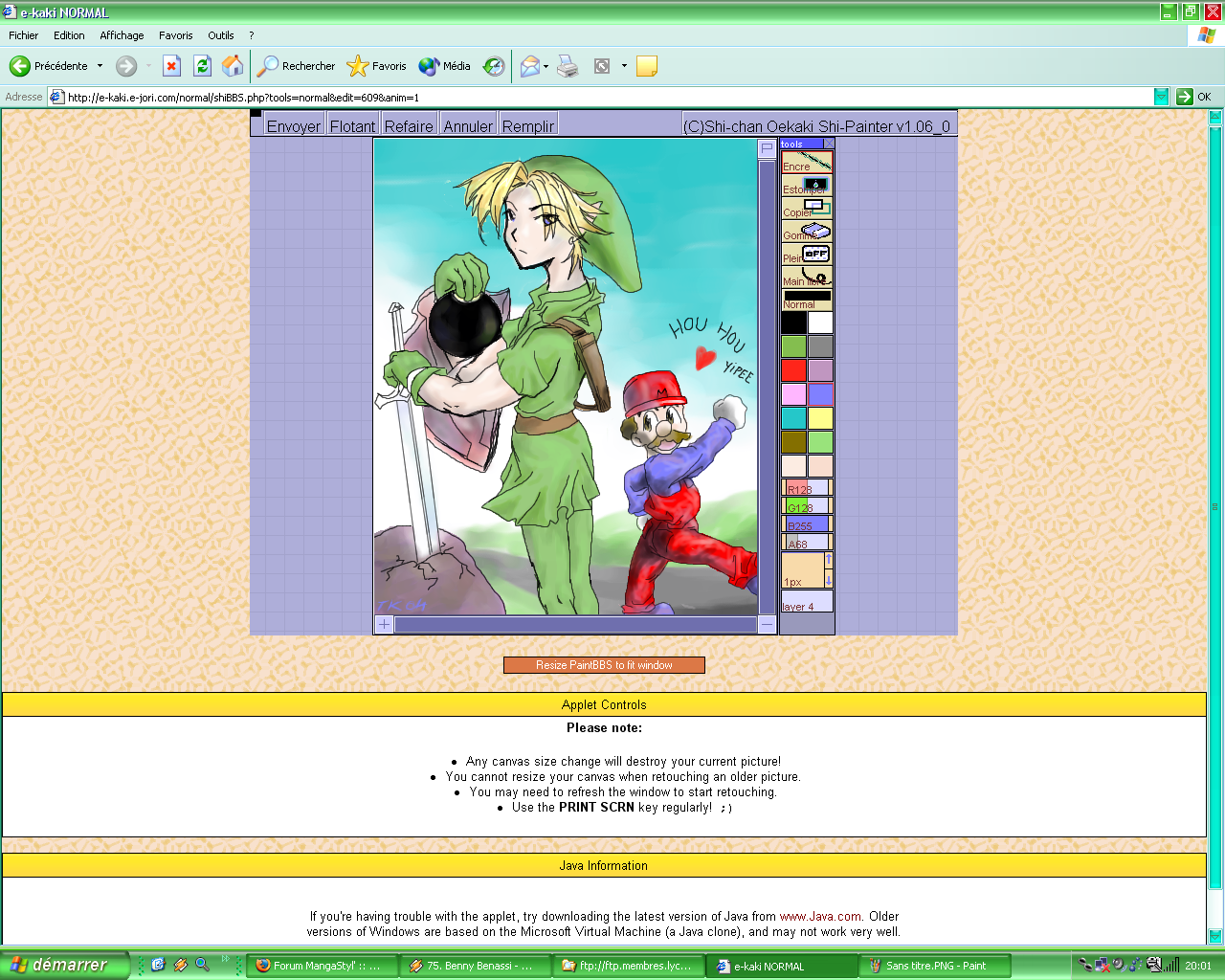The height and width of the screenshot is (980, 1225).
Task: Click the layer 4 selector
Action: (x=807, y=601)
